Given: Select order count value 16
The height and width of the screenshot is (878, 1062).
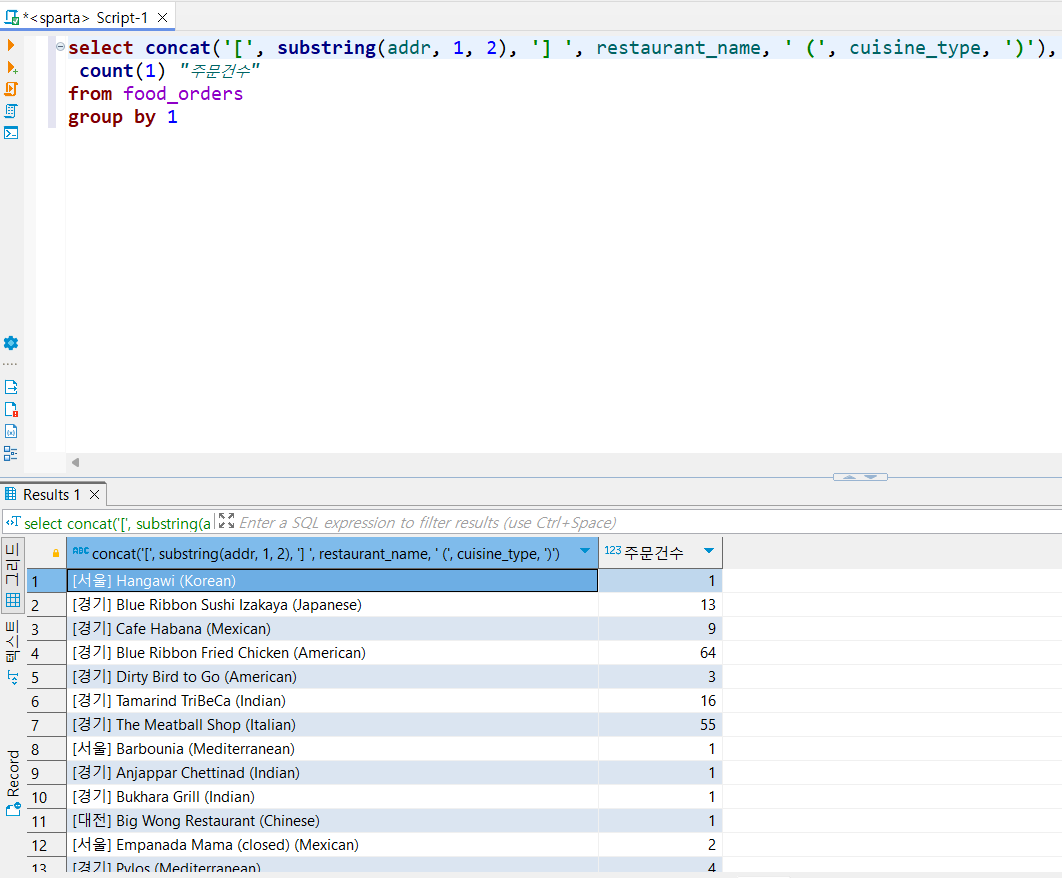Looking at the screenshot, I should click(x=660, y=701).
